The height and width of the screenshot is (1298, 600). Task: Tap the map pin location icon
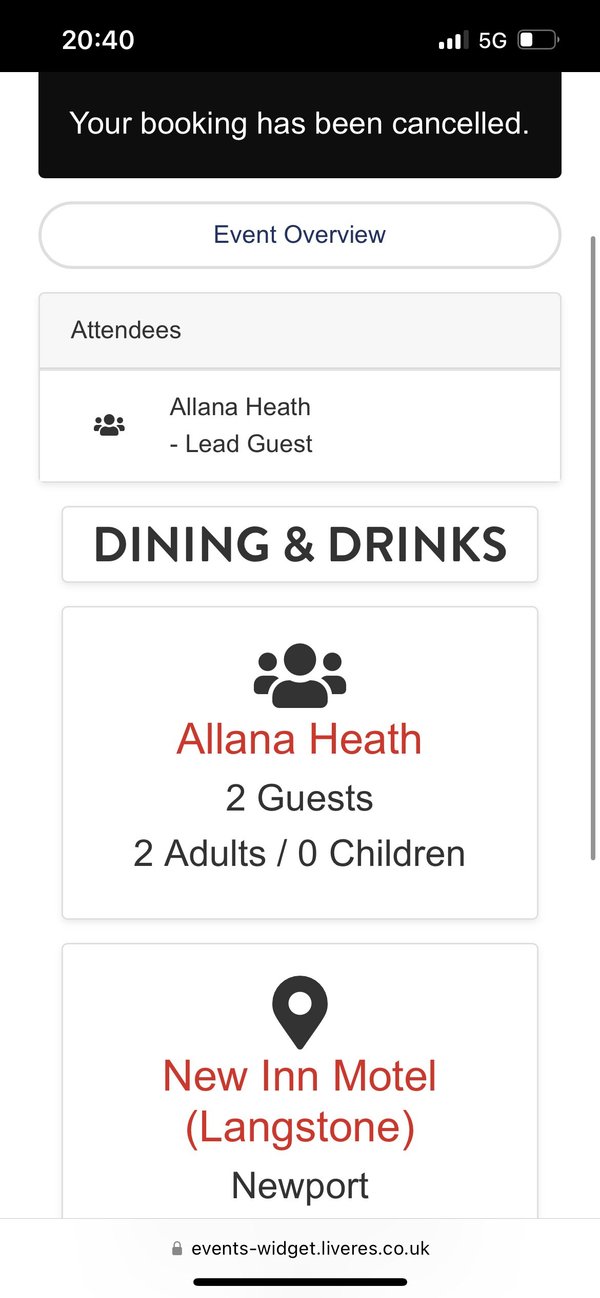click(x=300, y=1012)
